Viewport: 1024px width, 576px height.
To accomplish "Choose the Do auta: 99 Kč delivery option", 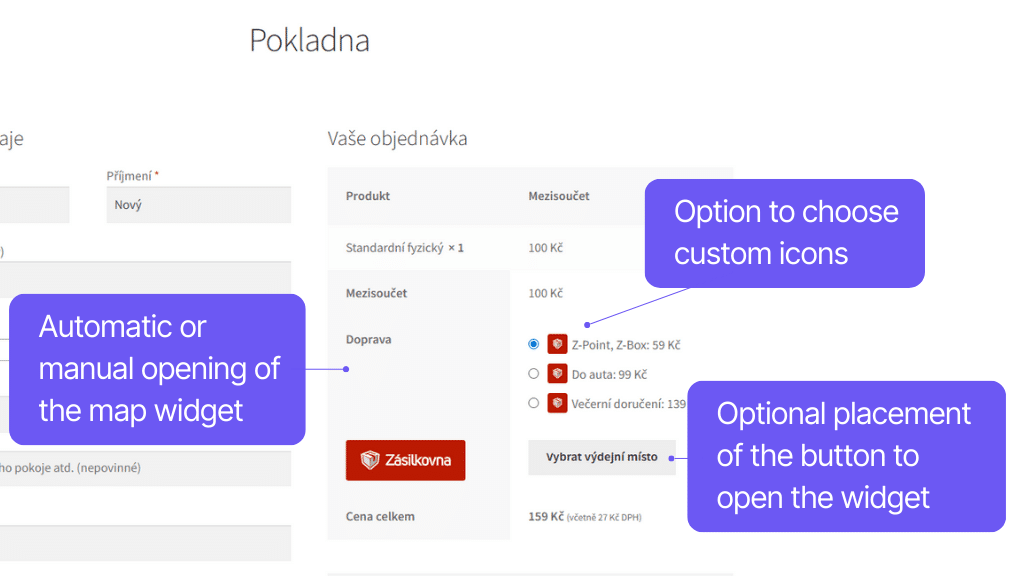I will [x=533, y=373].
